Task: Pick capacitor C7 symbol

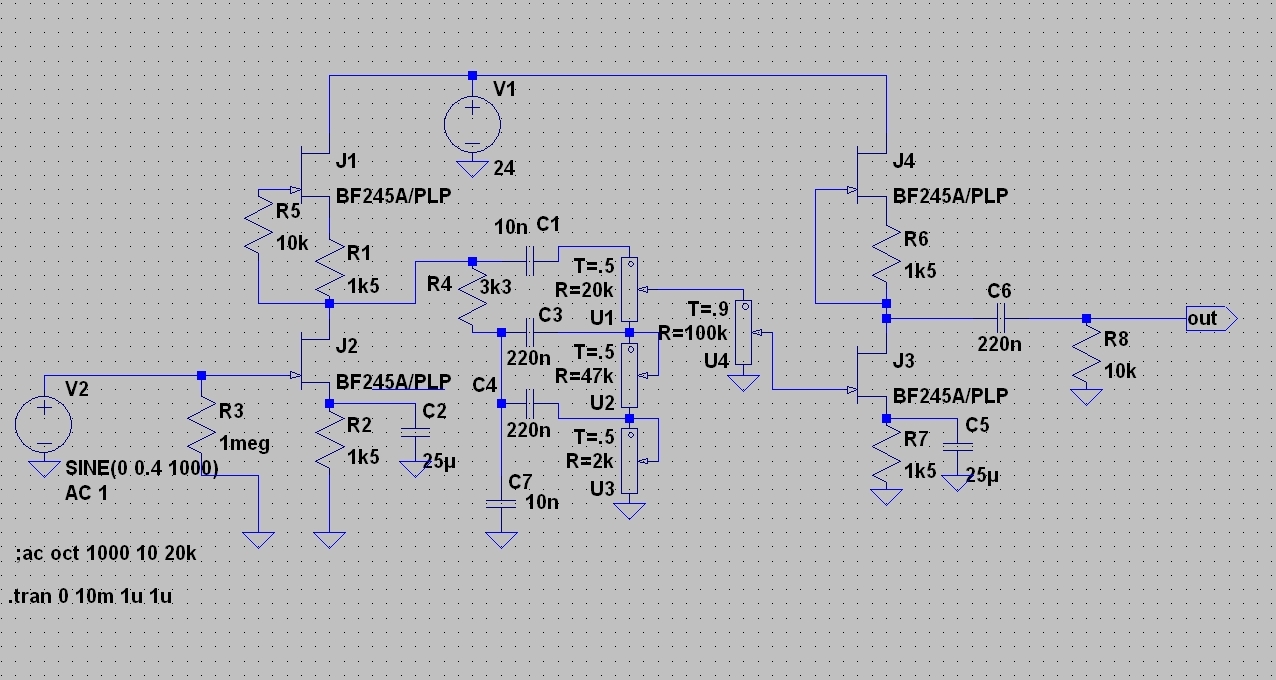Action: point(501,504)
